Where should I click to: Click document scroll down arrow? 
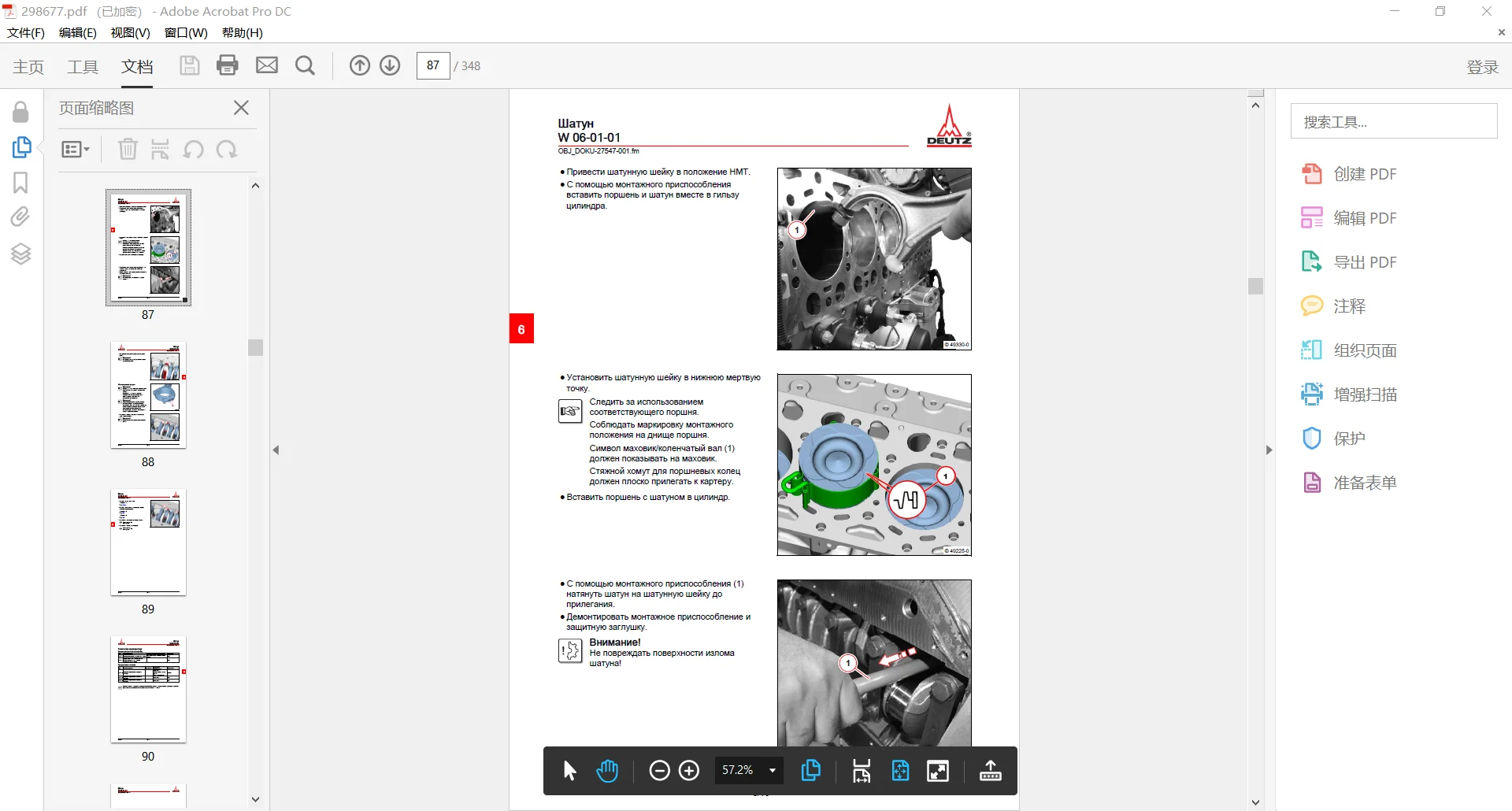tap(1256, 803)
